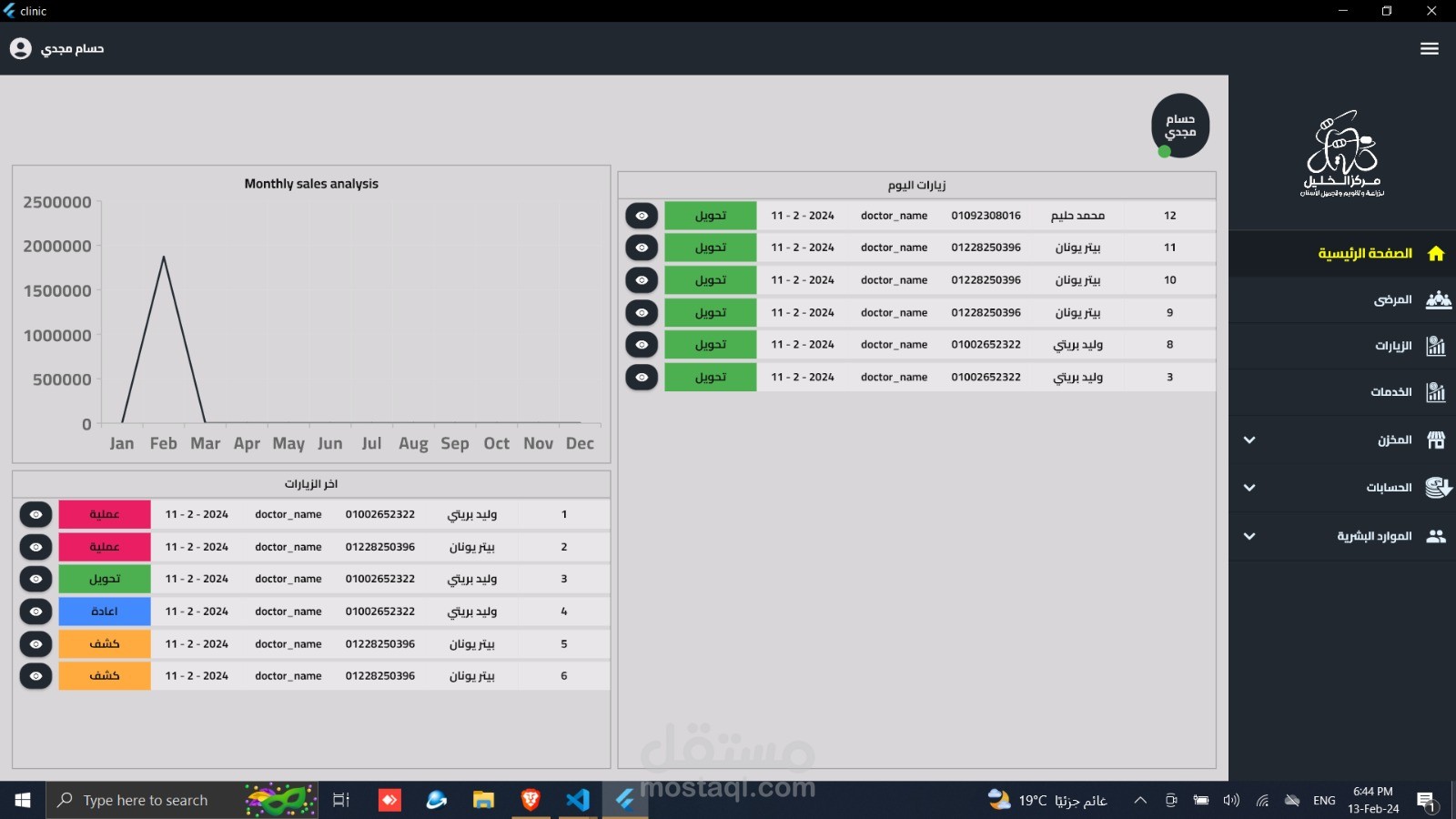
Task: Open the volume control in the system tray
Action: (1231, 801)
